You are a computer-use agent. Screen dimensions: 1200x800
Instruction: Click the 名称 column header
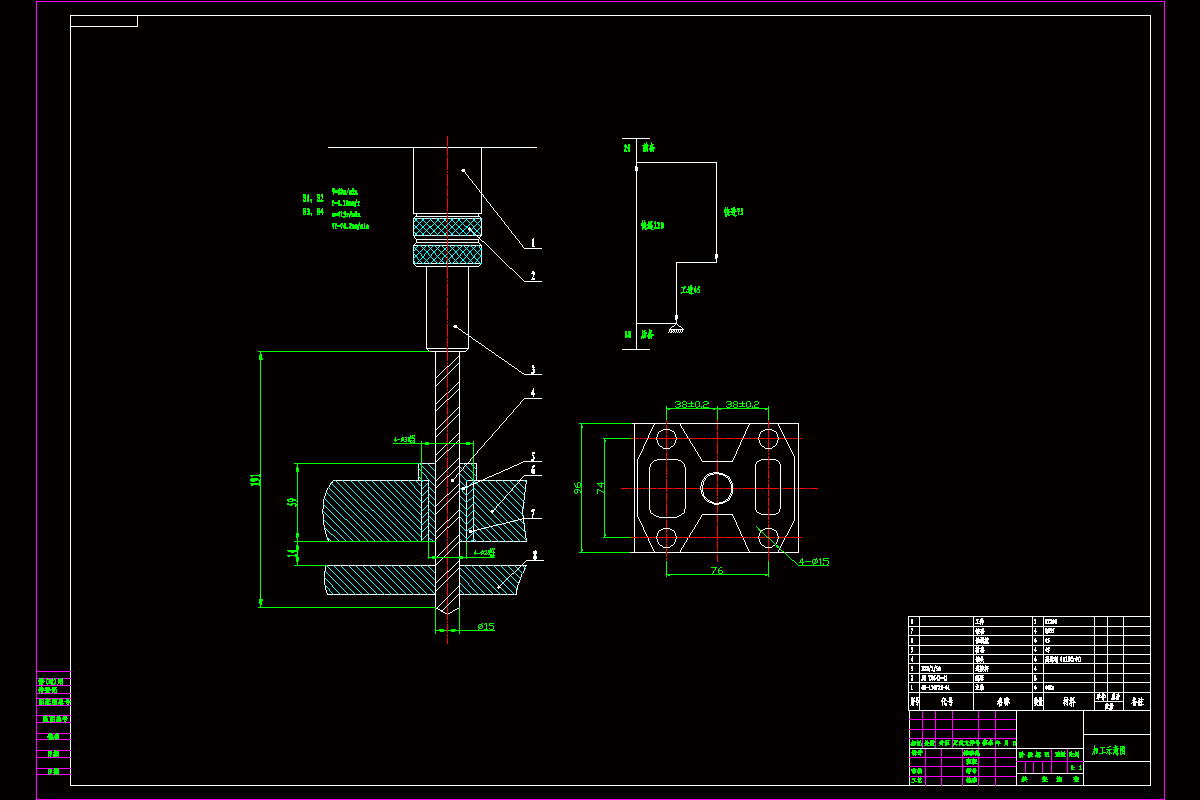1004,702
